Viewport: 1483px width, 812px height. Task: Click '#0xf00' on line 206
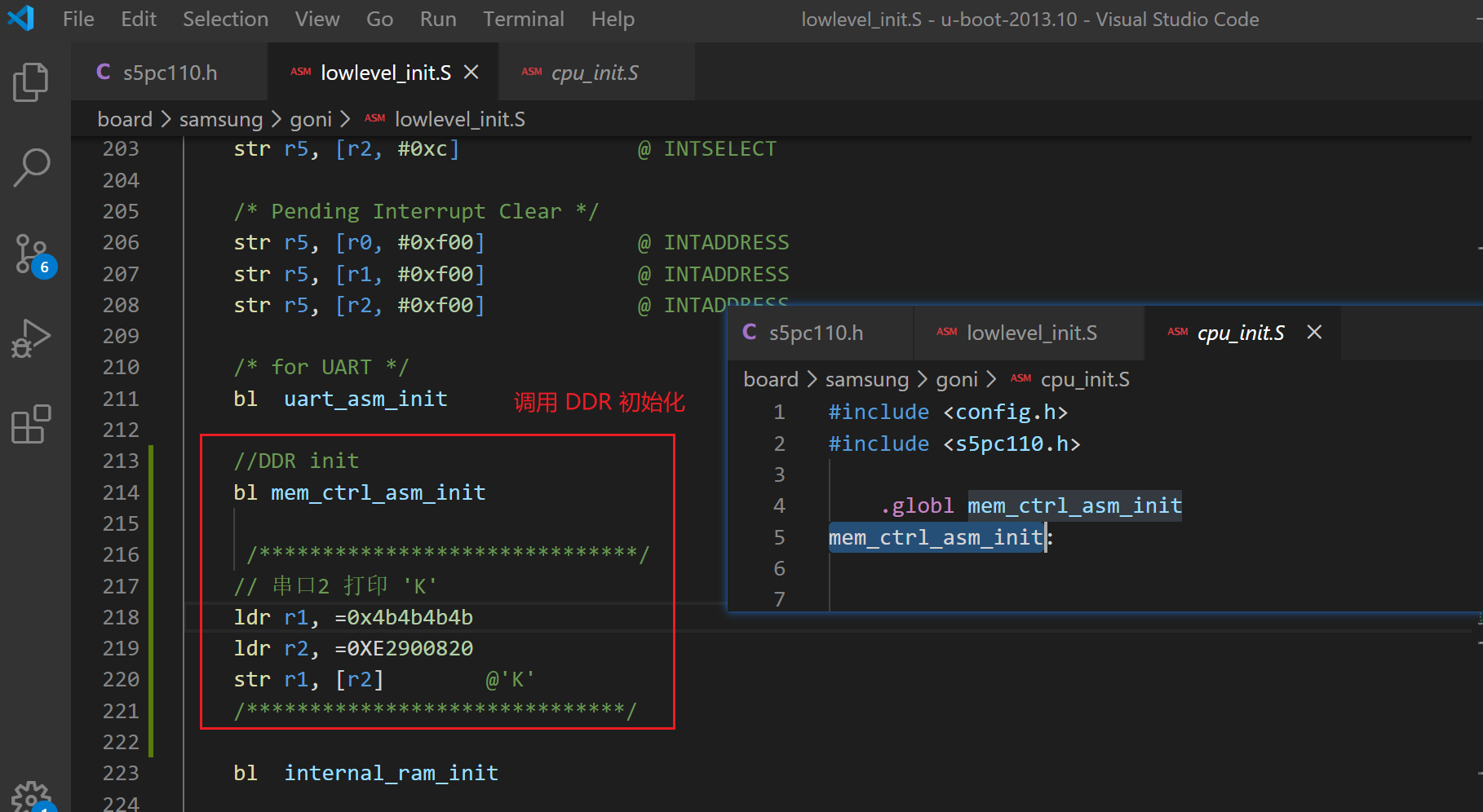(436, 242)
